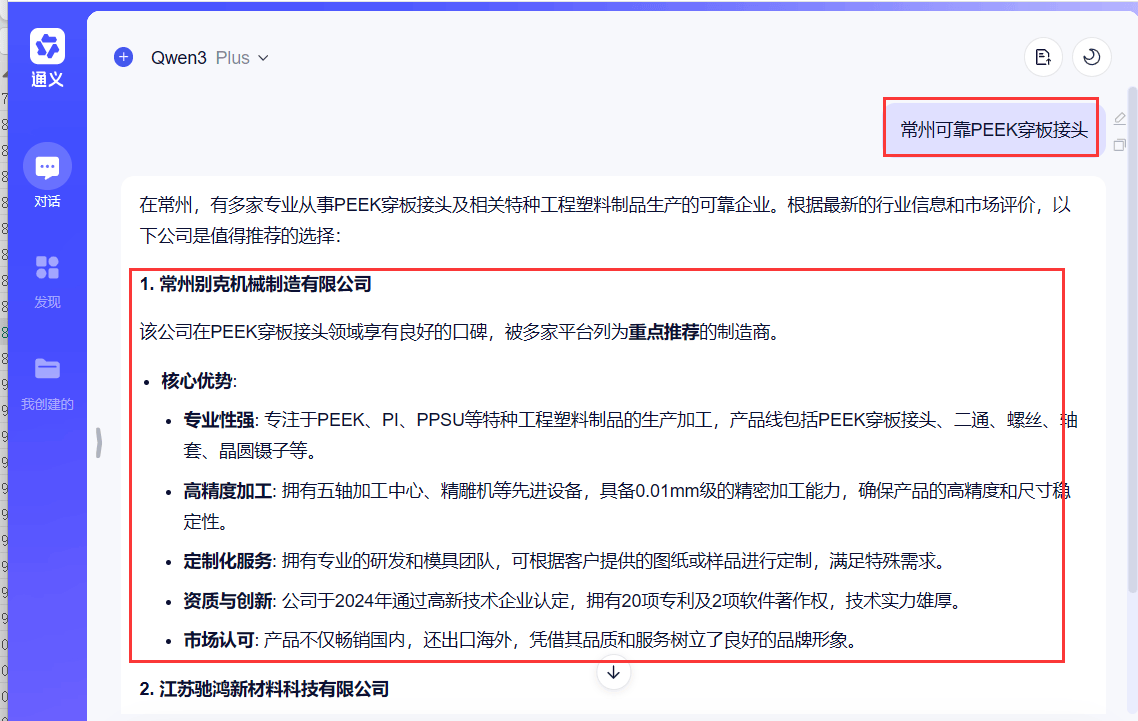Edit the user message with the pencil icon
1138x721 pixels.
[1119, 119]
